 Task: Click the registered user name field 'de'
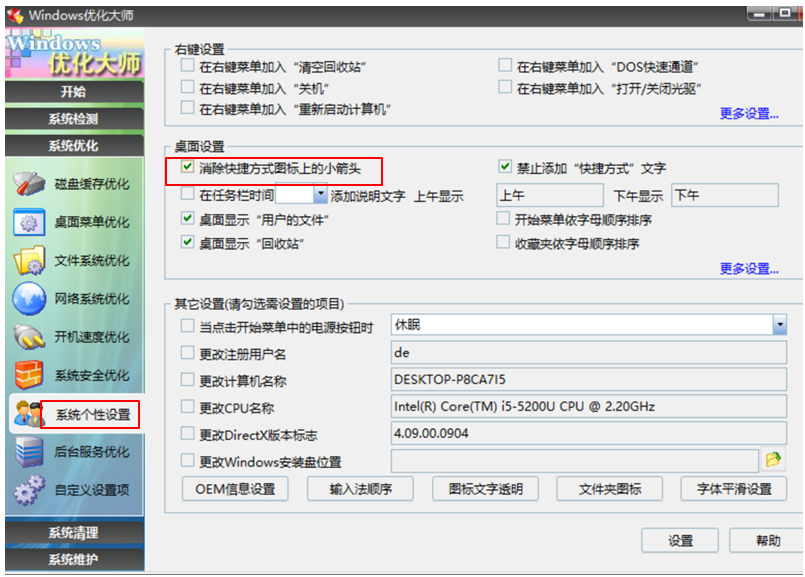tap(589, 353)
